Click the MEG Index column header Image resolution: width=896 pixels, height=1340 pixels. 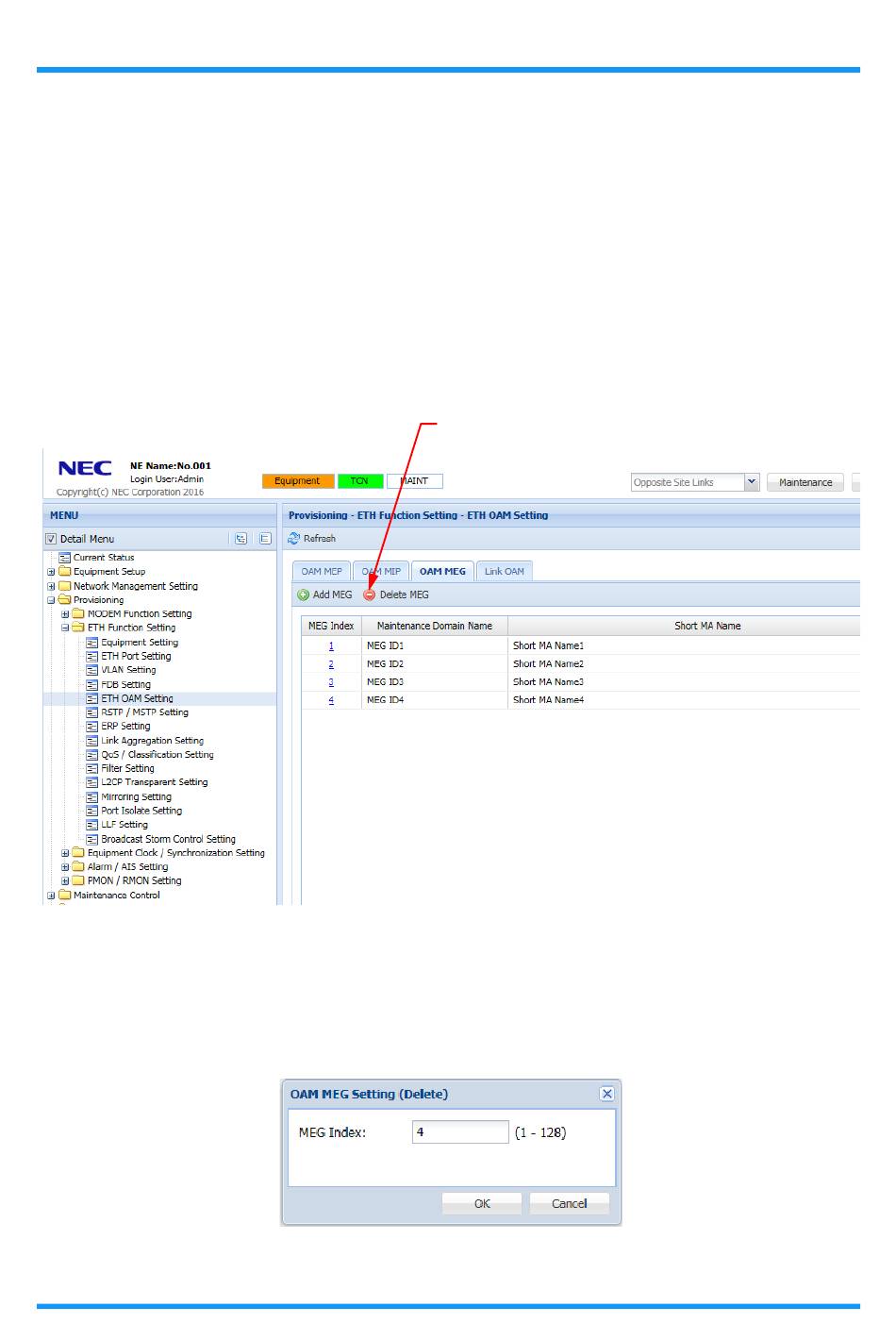[331, 626]
